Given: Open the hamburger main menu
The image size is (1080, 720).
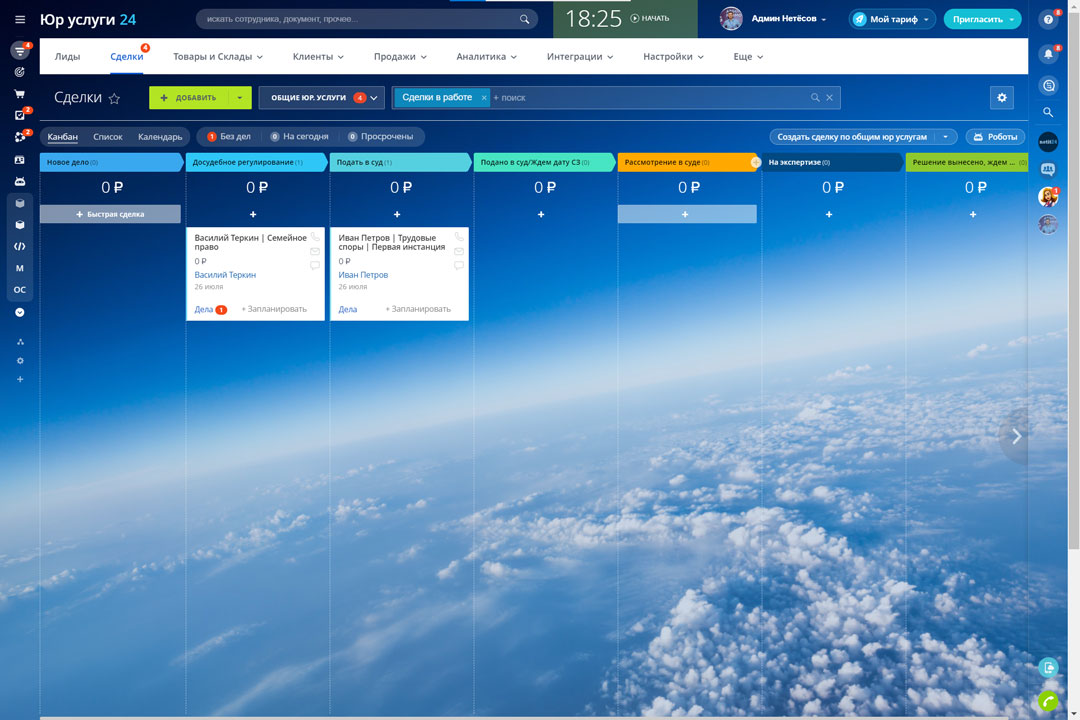Looking at the screenshot, I should pyautogui.click(x=20, y=19).
